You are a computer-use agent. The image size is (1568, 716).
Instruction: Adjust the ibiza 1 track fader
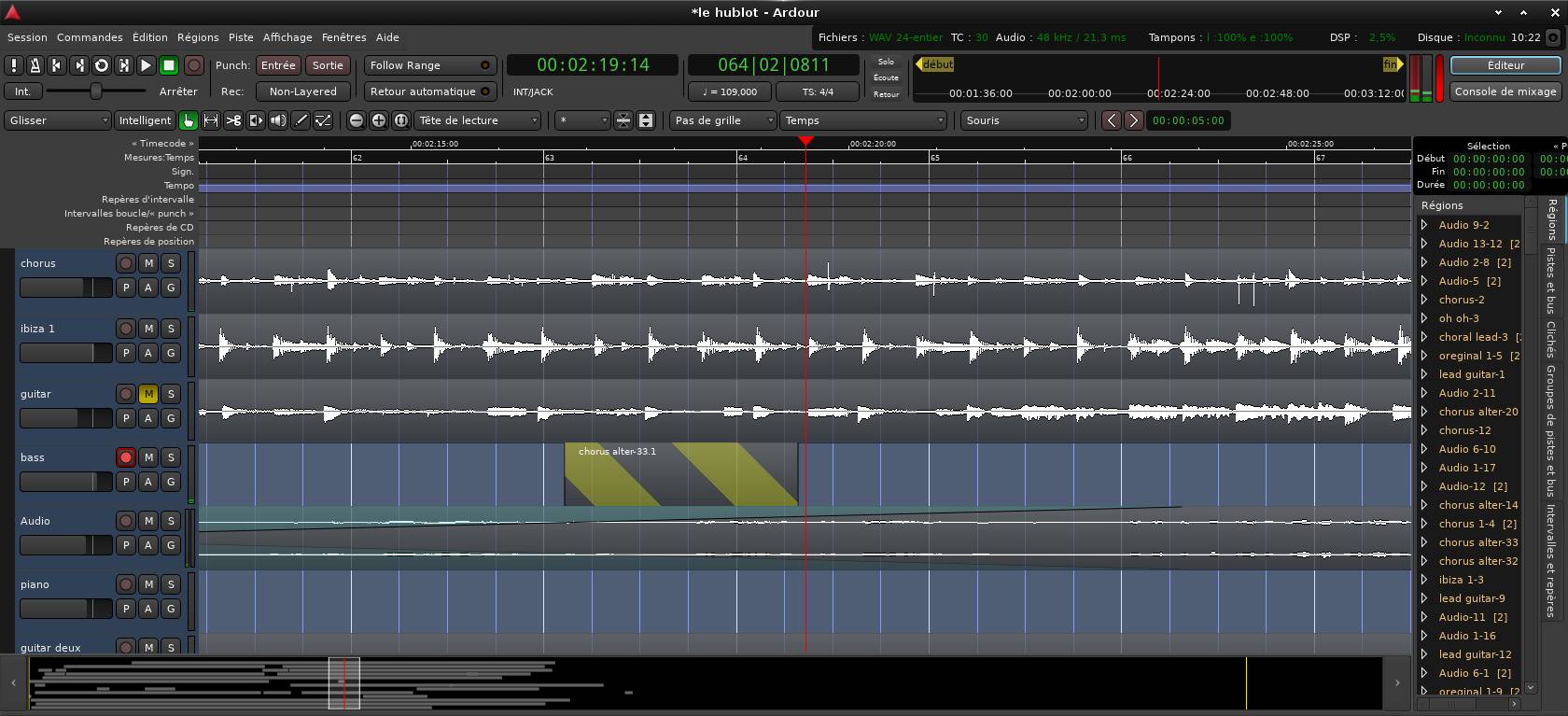pyautogui.click(x=65, y=353)
